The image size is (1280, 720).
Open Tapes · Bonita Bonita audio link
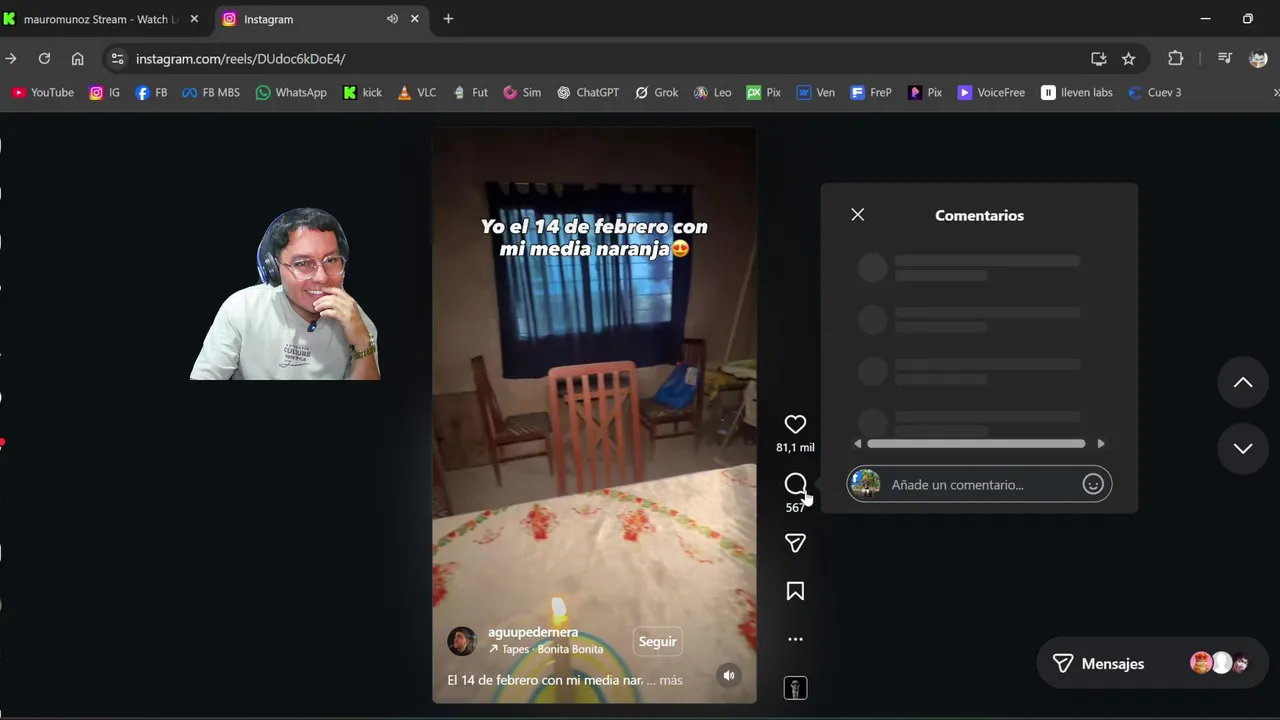(x=546, y=649)
